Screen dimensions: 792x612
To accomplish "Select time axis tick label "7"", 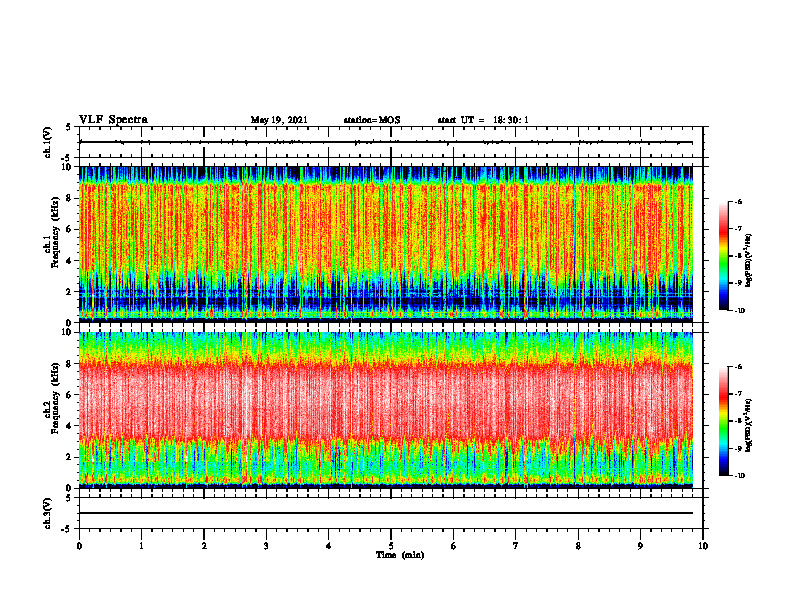I will 516,546.
